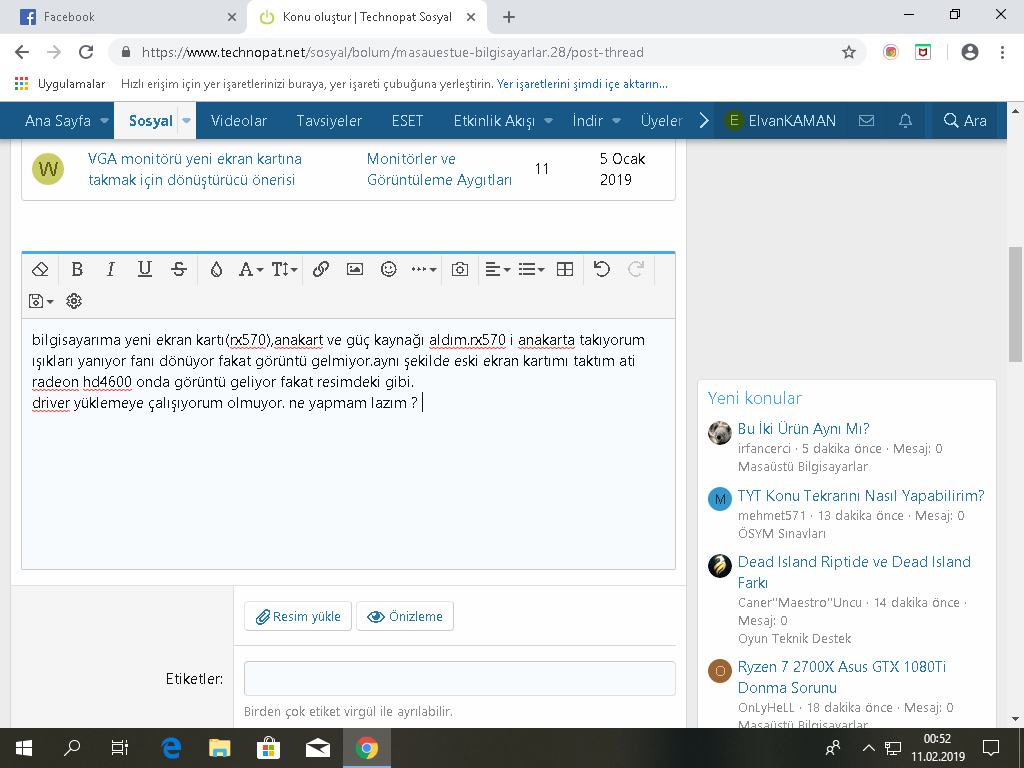This screenshot has width=1024, height=768.
Task: Open the more insert options dropdown
Action: pyautogui.click(x=424, y=269)
